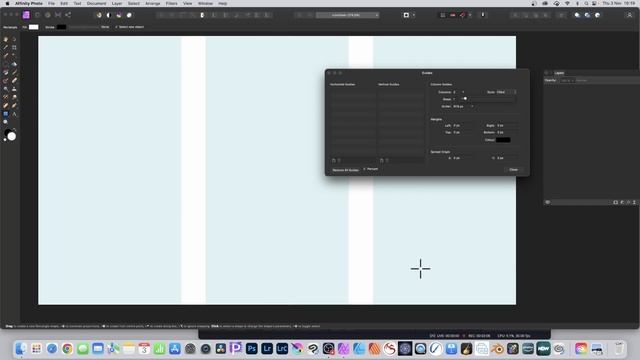Open the View menu
The image size is (640, 360).
coord(187,3)
